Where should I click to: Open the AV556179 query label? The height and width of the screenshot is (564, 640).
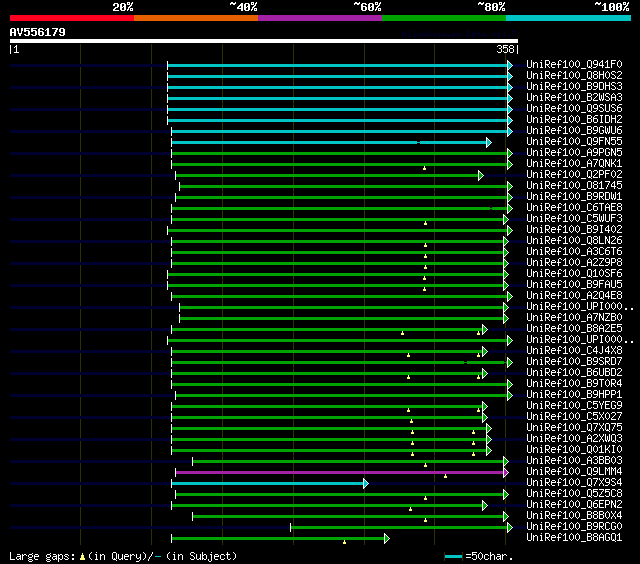click(38, 32)
